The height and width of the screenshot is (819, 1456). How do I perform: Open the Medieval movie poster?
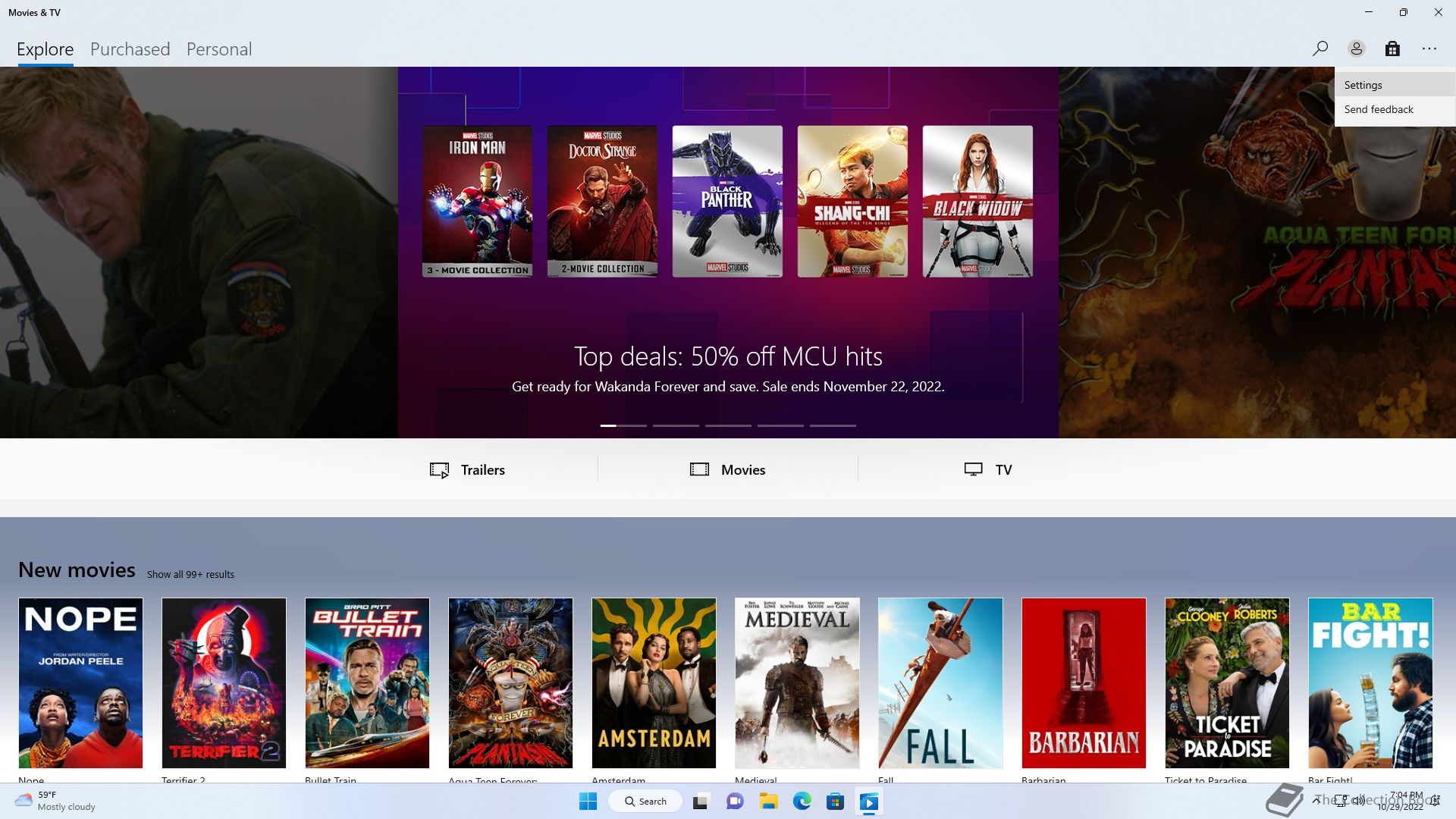pos(797,683)
